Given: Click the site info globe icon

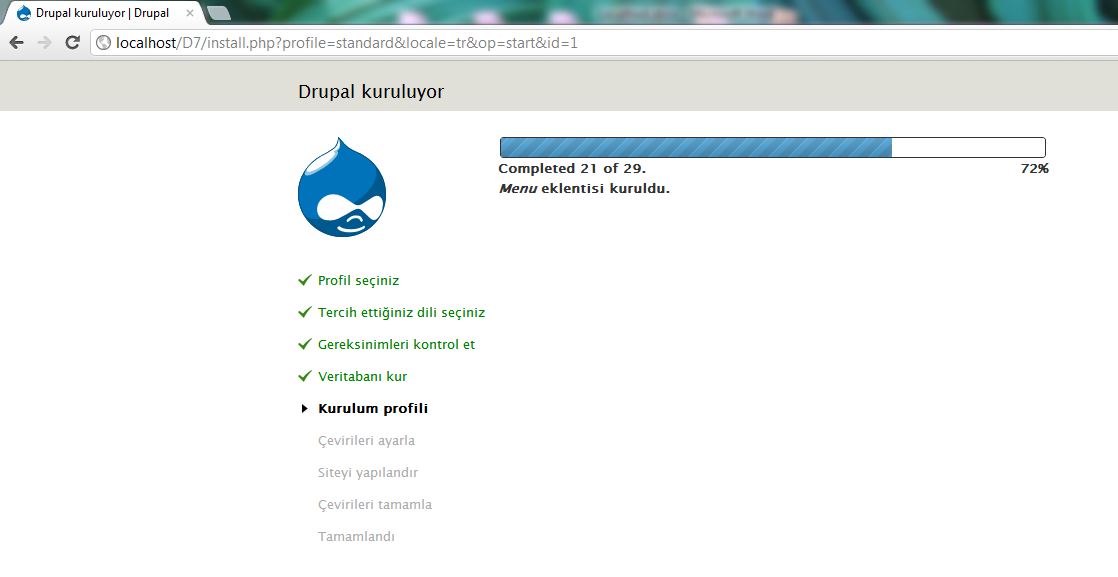Looking at the screenshot, I should [103, 43].
